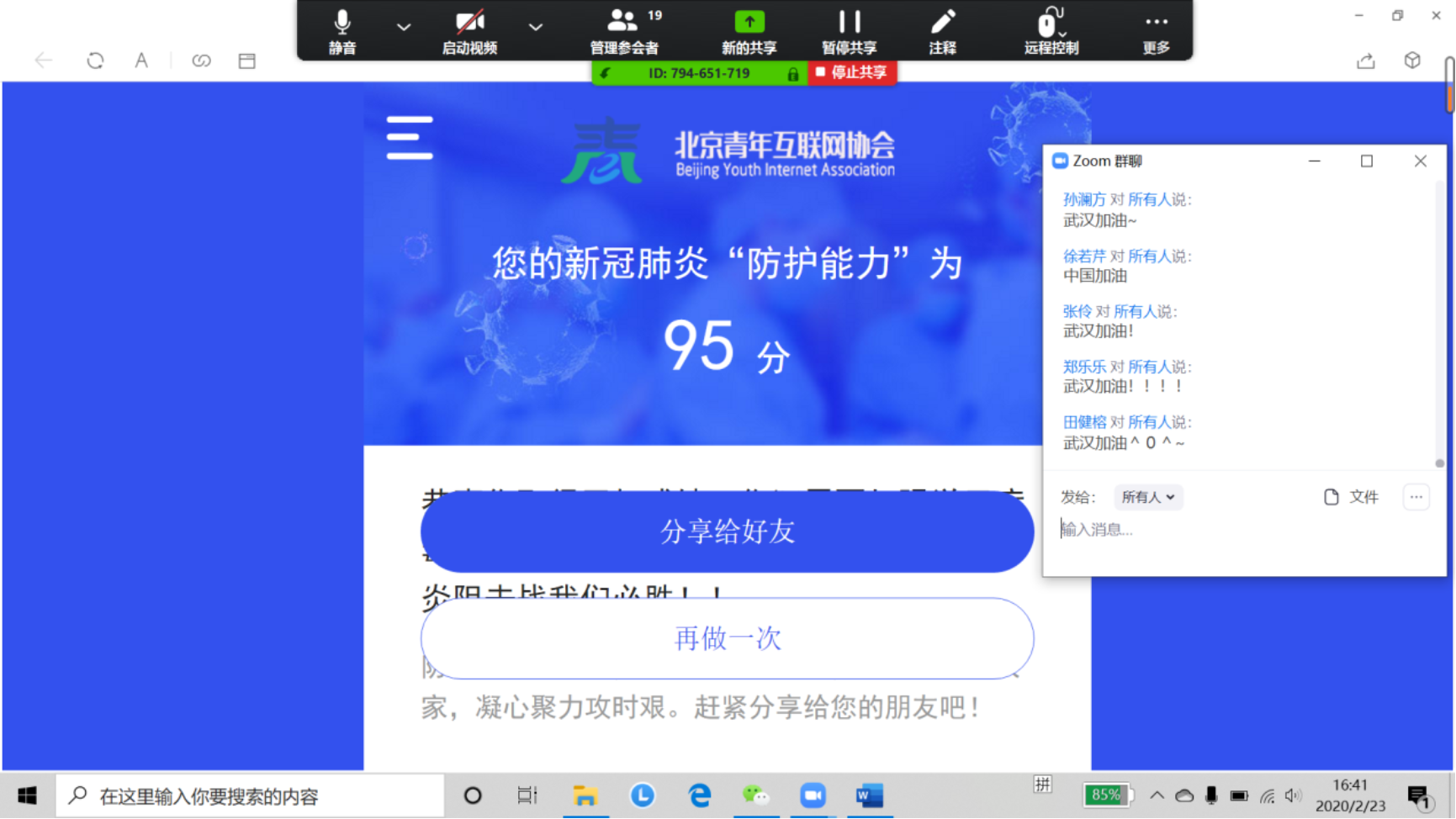Open chat more options ellipsis button
The height and width of the screenshot is (819, 1456).
pyautogui.click(x=1416, y=497)
